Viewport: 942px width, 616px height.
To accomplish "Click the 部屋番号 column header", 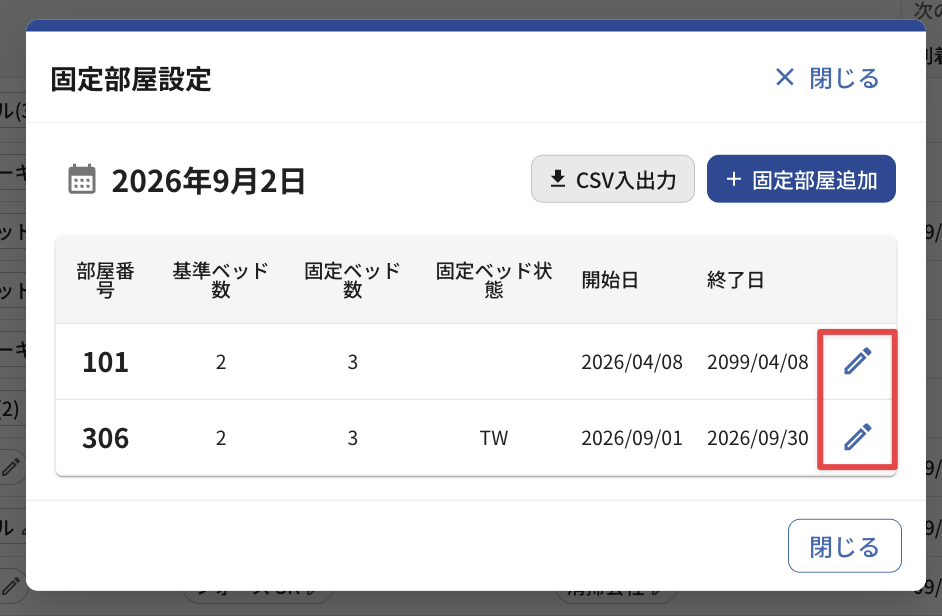I will point(105,280).
